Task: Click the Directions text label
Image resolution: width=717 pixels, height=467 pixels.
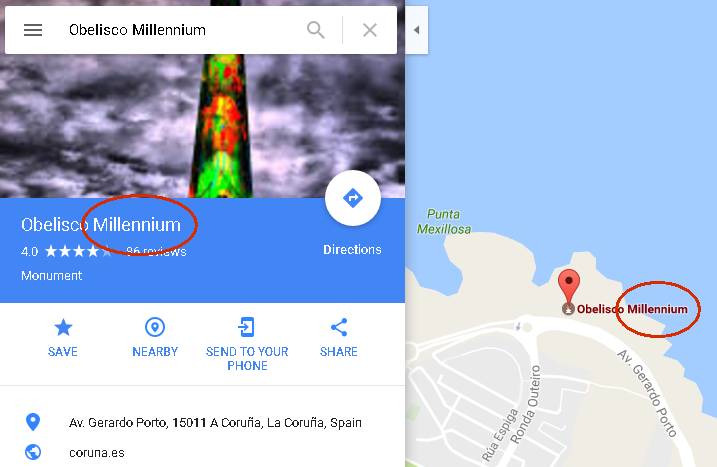Action: (352, 250)
